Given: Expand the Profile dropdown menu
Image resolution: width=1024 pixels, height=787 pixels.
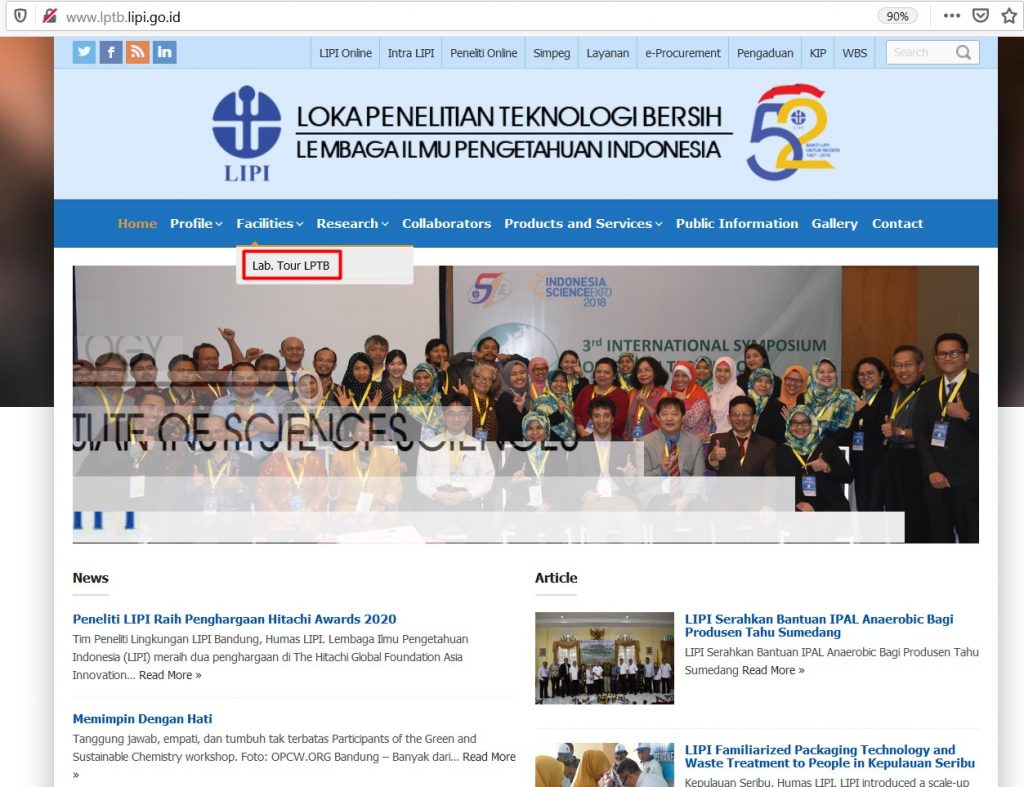Looking at the screenshot, I should pyautogui.click(x=196, y=224).
